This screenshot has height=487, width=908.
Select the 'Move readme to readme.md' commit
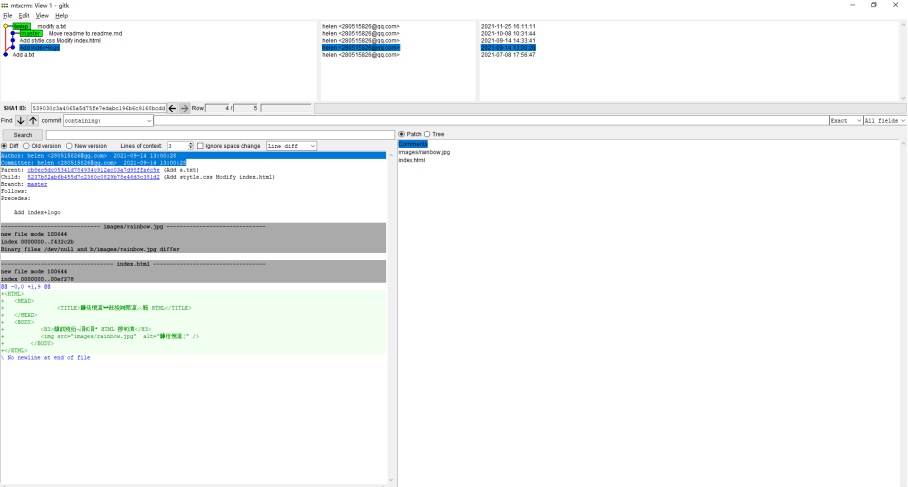point(85,34)
